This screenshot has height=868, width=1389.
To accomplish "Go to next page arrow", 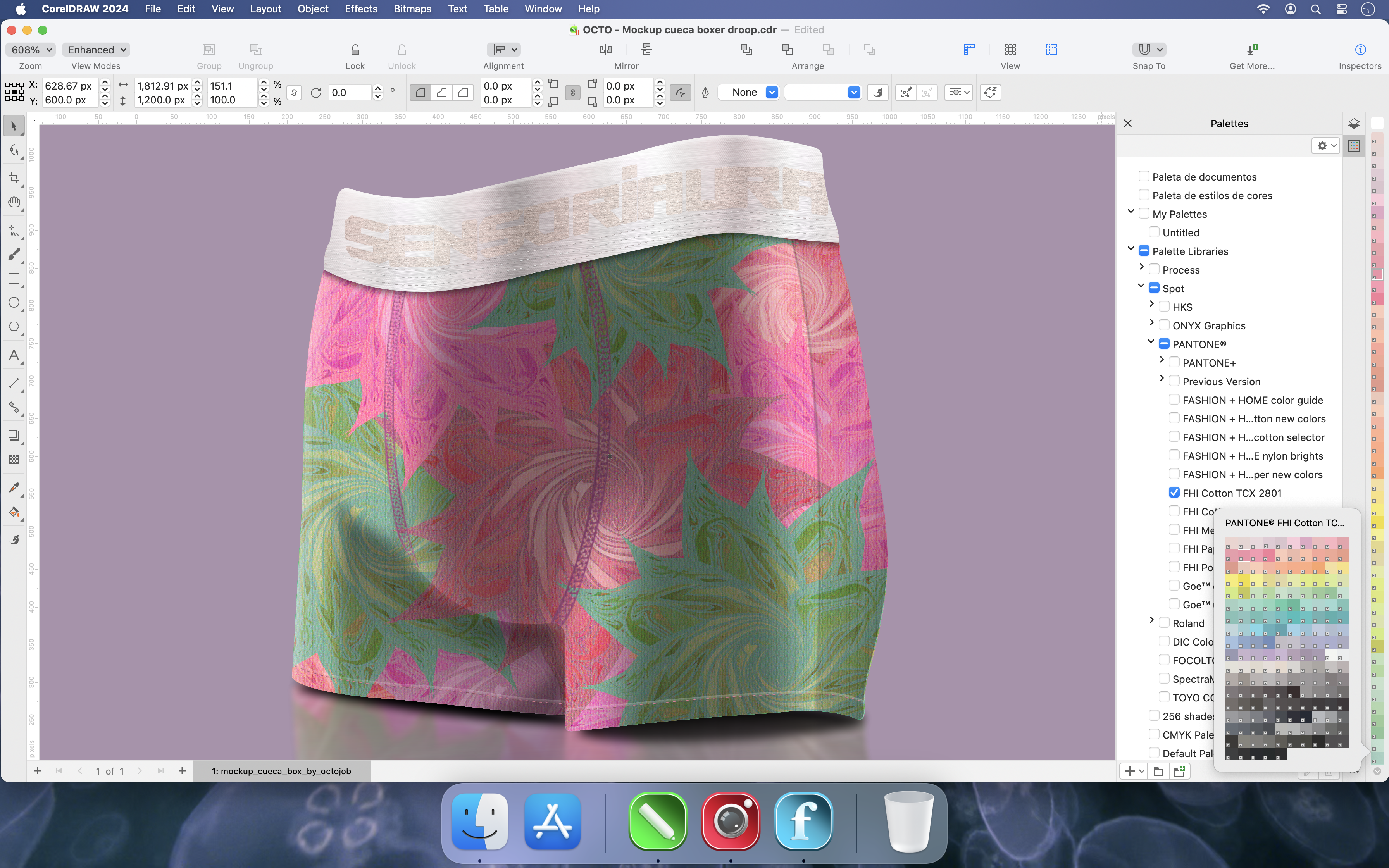I will pos(140,771).
